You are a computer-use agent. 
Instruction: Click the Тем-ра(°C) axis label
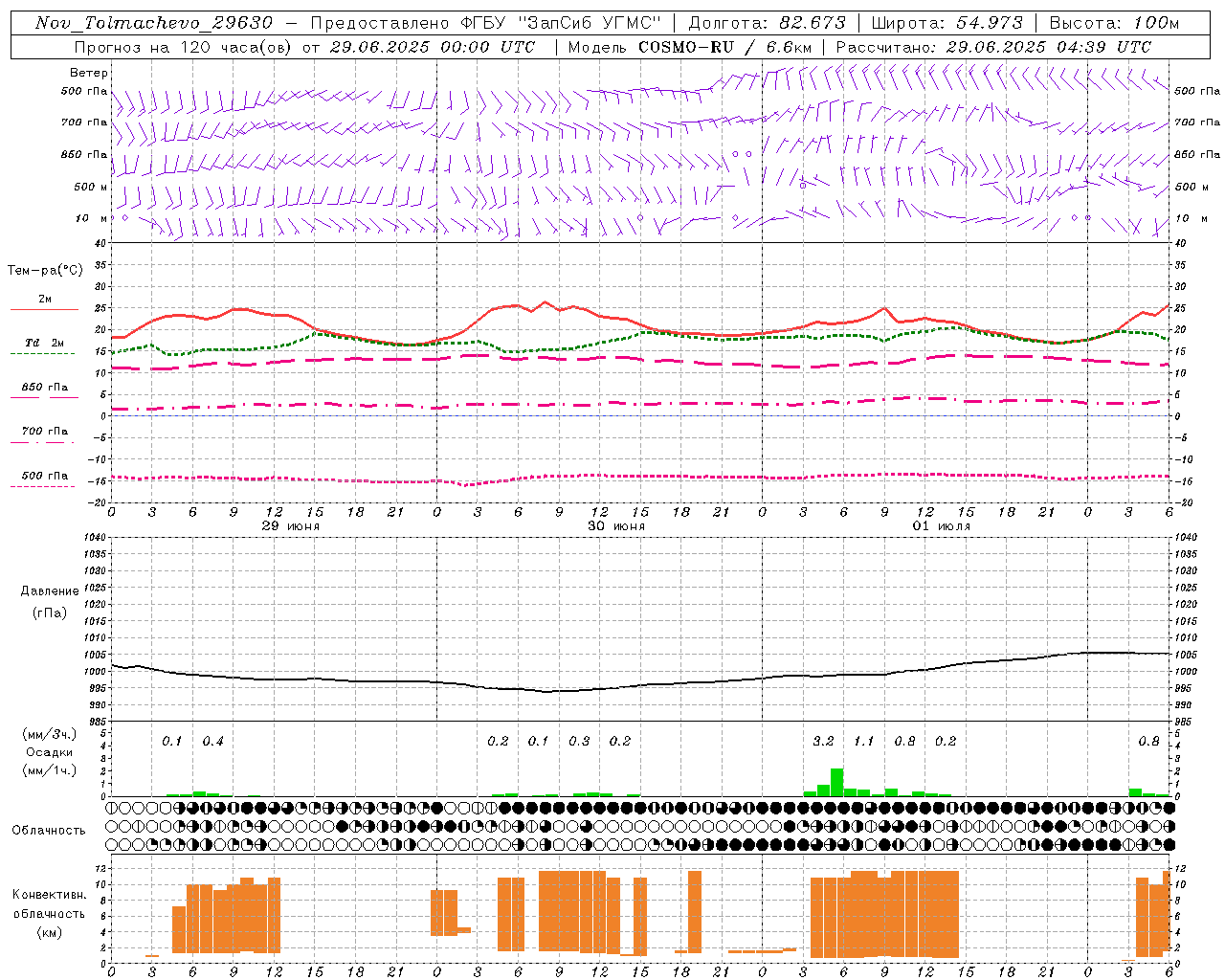pos(45,271)
